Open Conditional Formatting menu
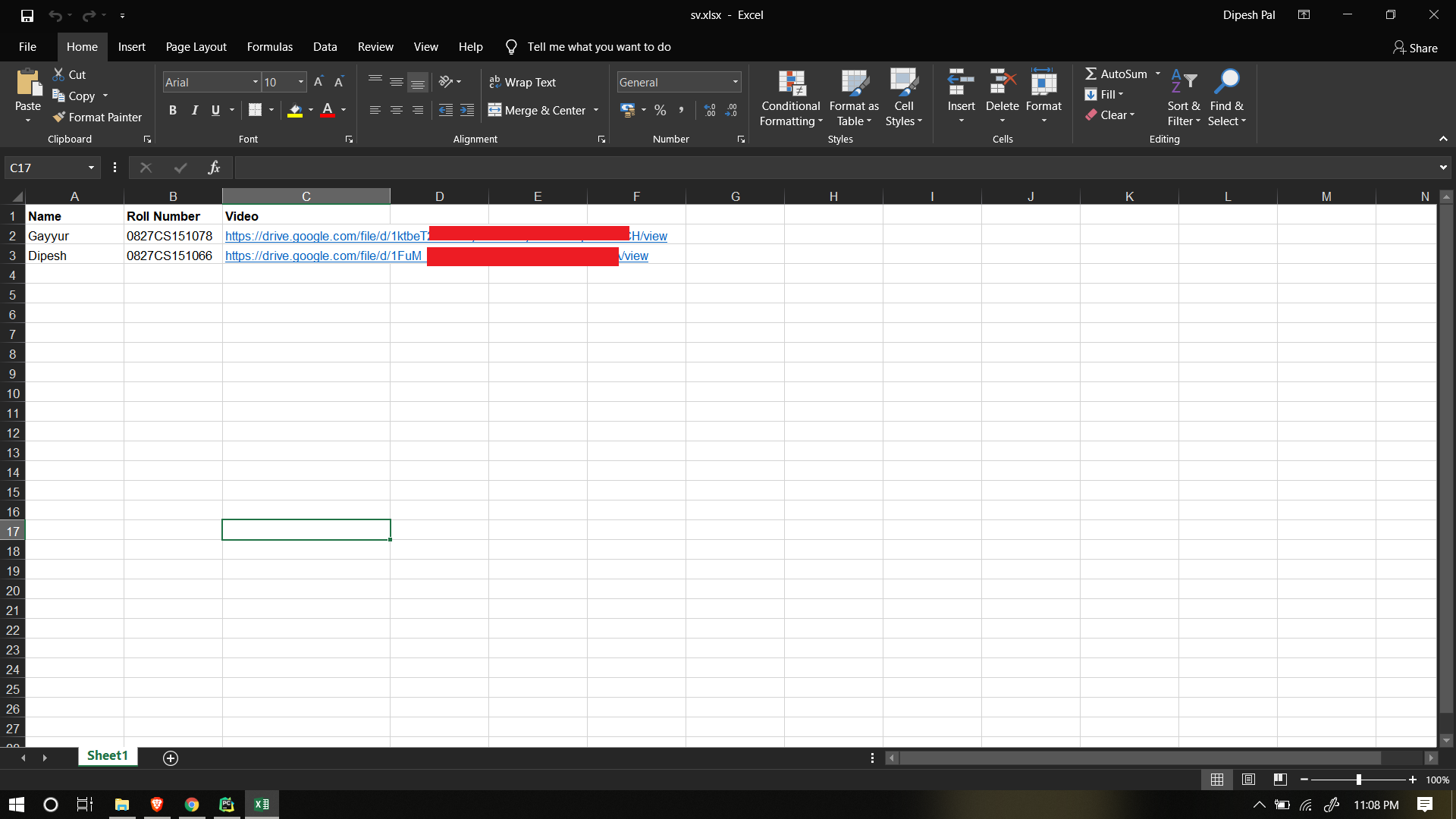 790,99
